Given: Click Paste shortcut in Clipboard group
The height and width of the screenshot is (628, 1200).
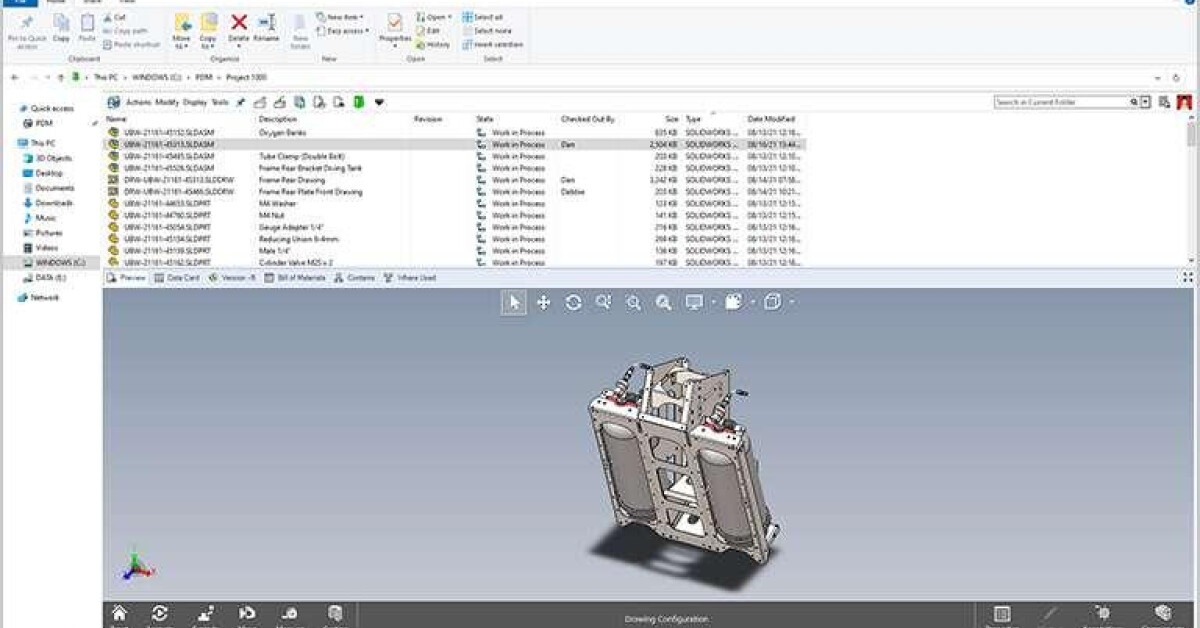Looking at the screenshot, I should click(x=130, y=44).
